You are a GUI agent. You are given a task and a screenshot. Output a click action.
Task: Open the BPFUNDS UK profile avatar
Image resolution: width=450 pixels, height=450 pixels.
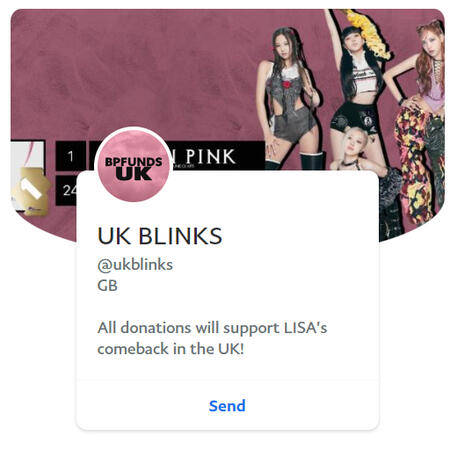pyautogui.click(x=134, y=166)
